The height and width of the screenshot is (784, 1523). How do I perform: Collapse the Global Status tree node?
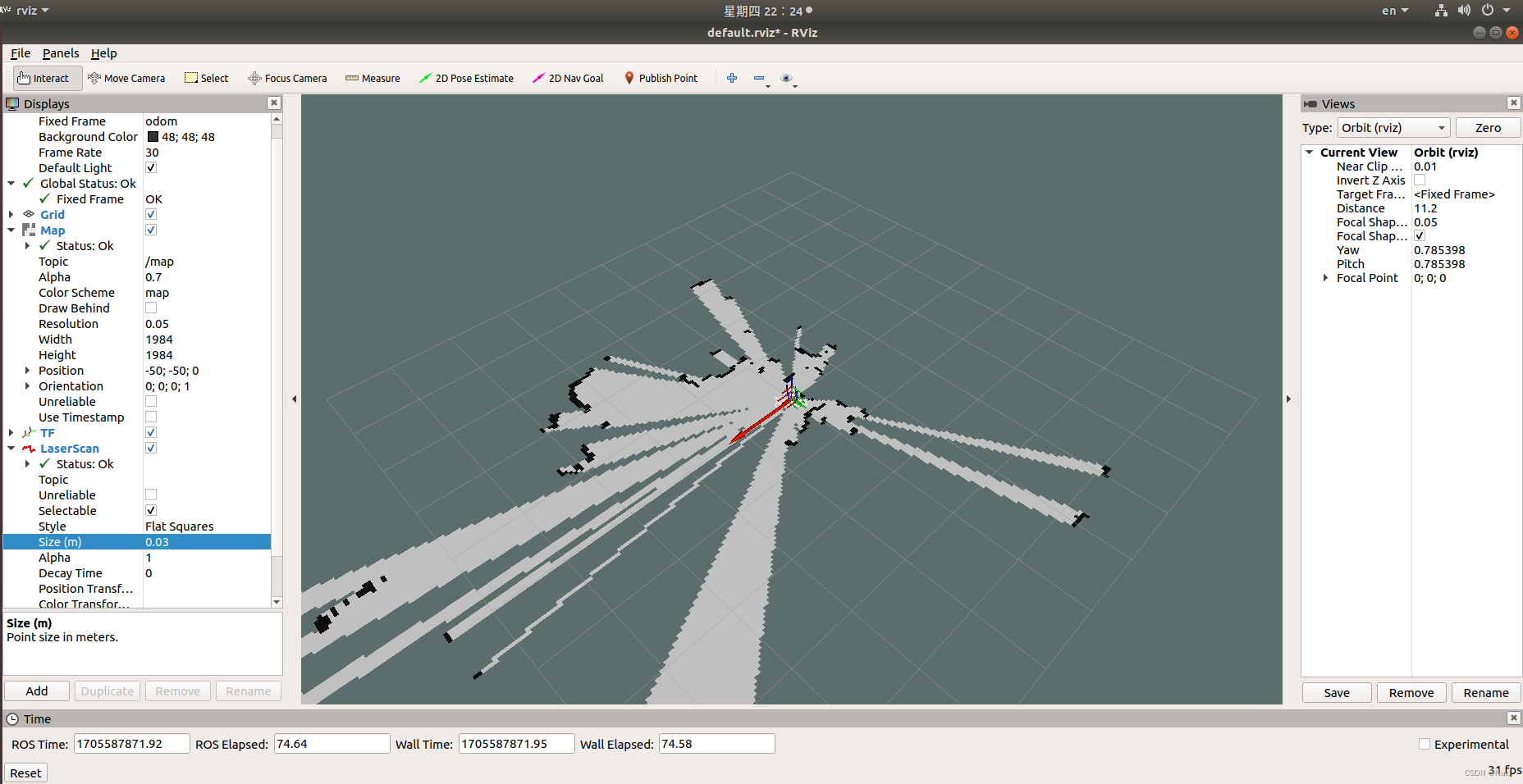(11, 184)
